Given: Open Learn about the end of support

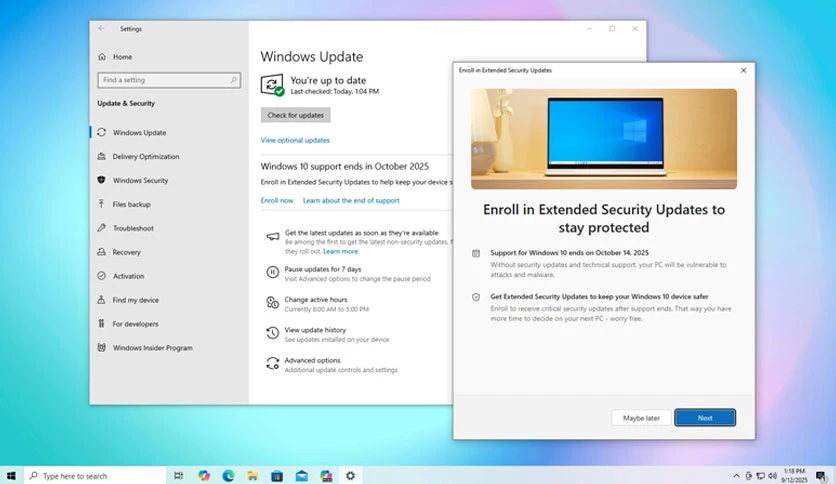Looking at the screenshot, I should pyautogui.click(x=351, y=200).
